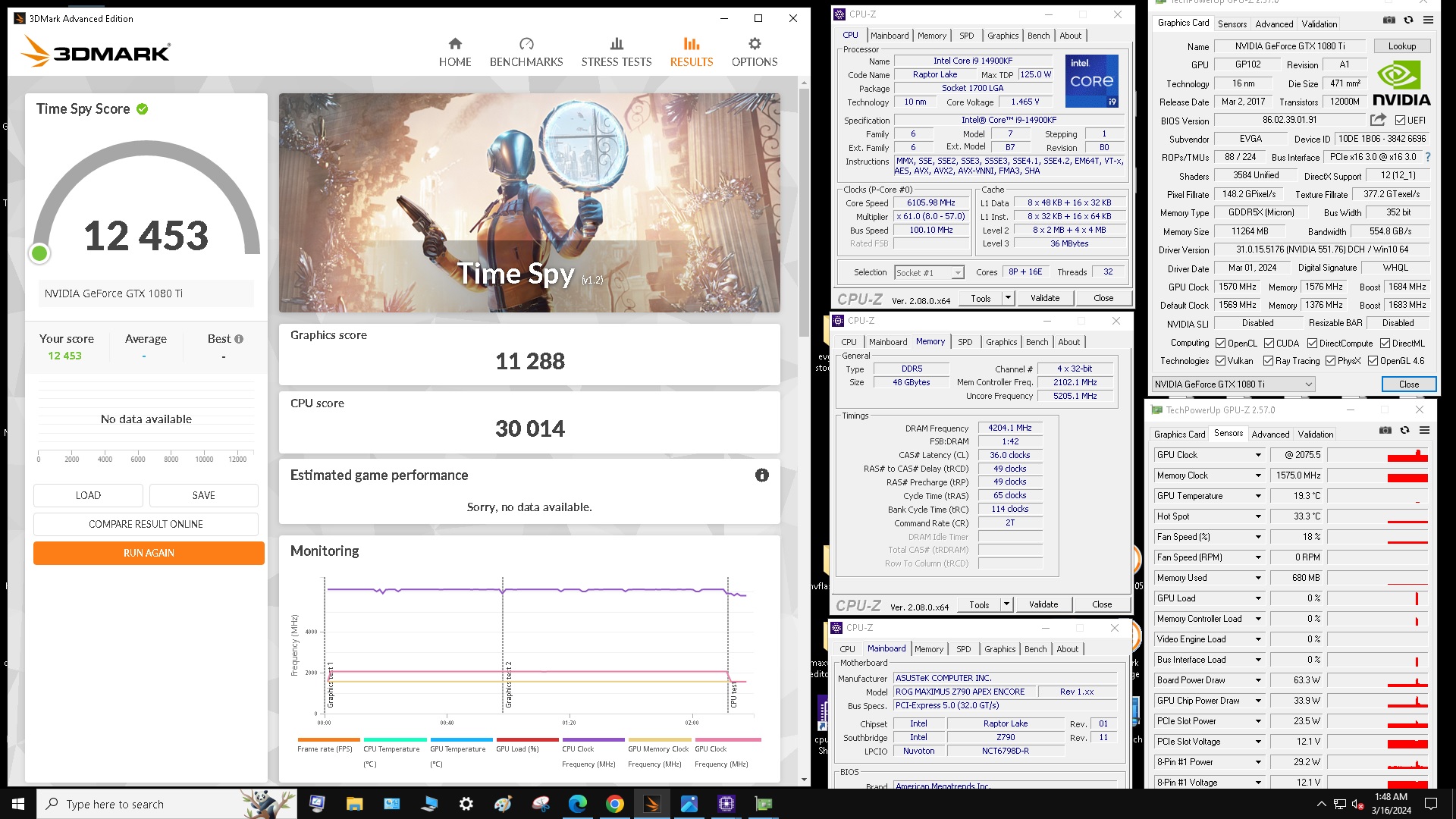The width and height of the screenshot is (1456, 819).
Task: Open Windows Settings gear in taskbar
Action: (466, 804)
